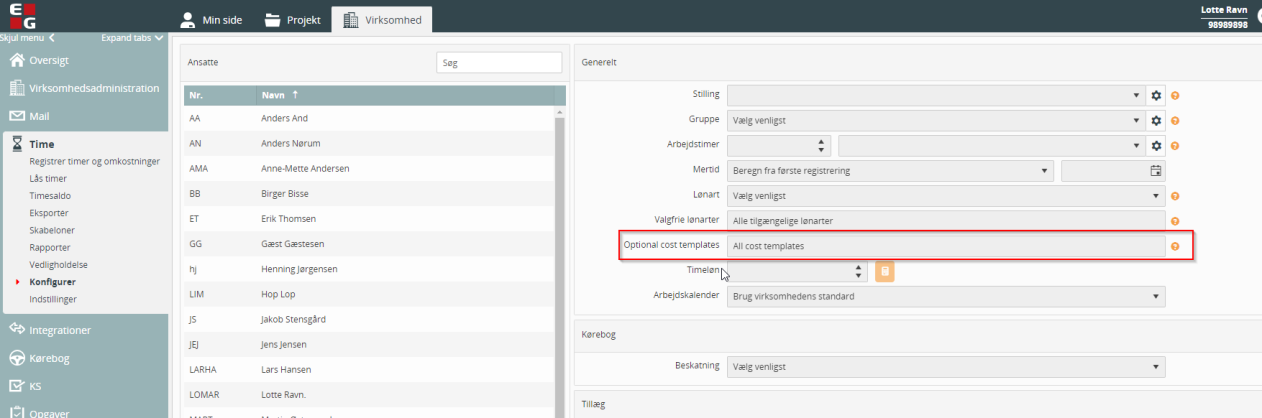Click the help icon next to Valgfrie lønarter
1262x418 pixels.
point(1175,221)
